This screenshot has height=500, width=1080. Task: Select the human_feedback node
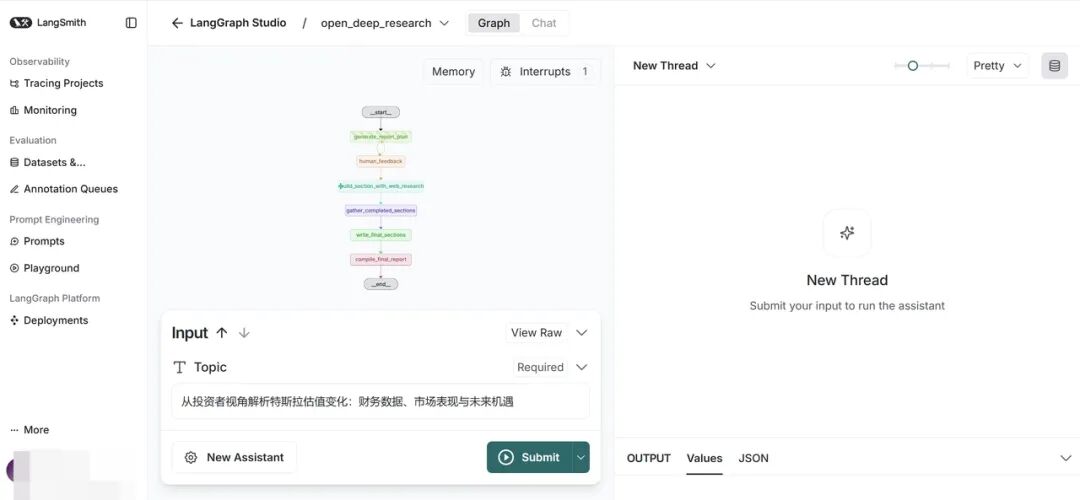pos(381,161)
